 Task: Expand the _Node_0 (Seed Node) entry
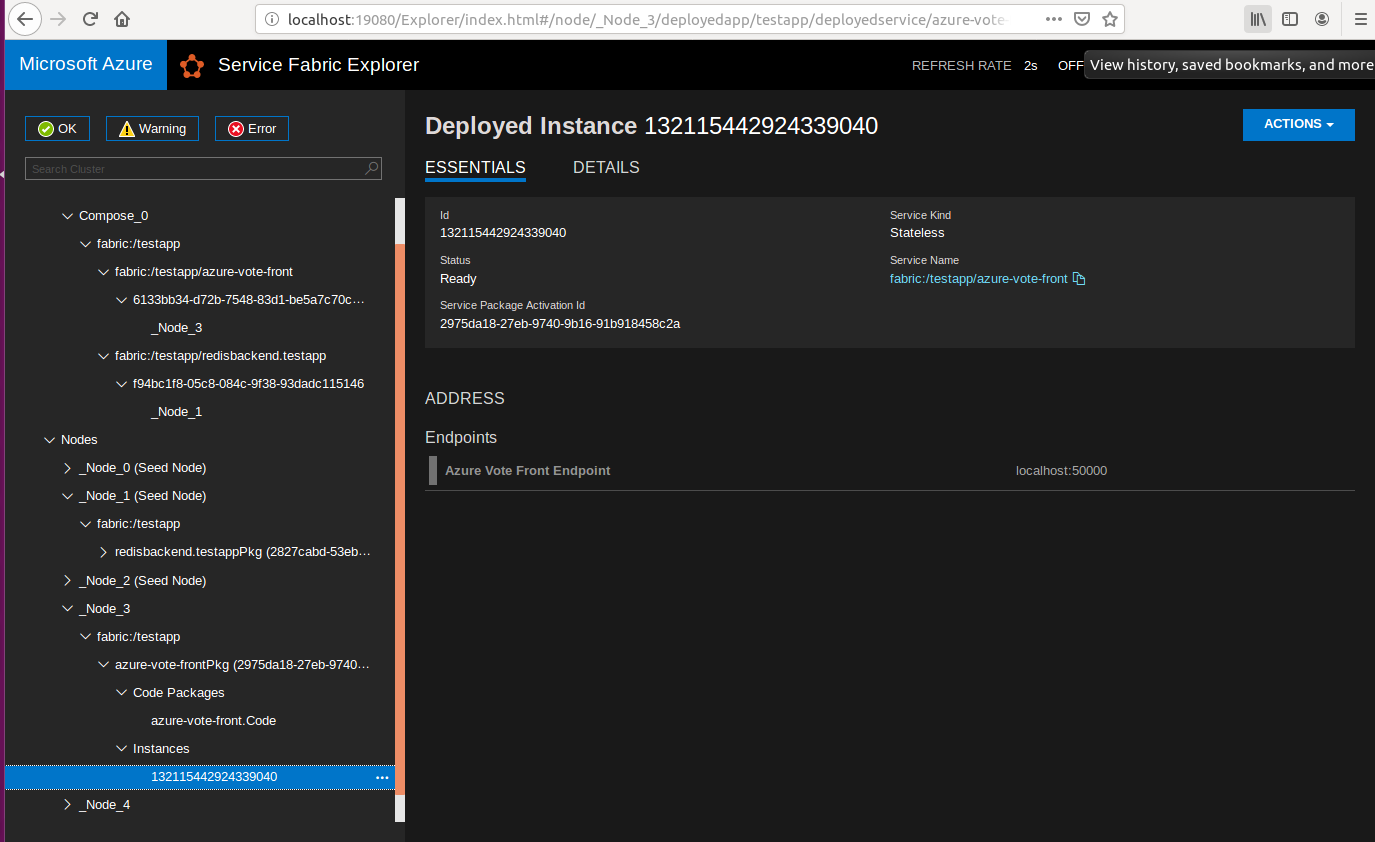tap(66, 467)
